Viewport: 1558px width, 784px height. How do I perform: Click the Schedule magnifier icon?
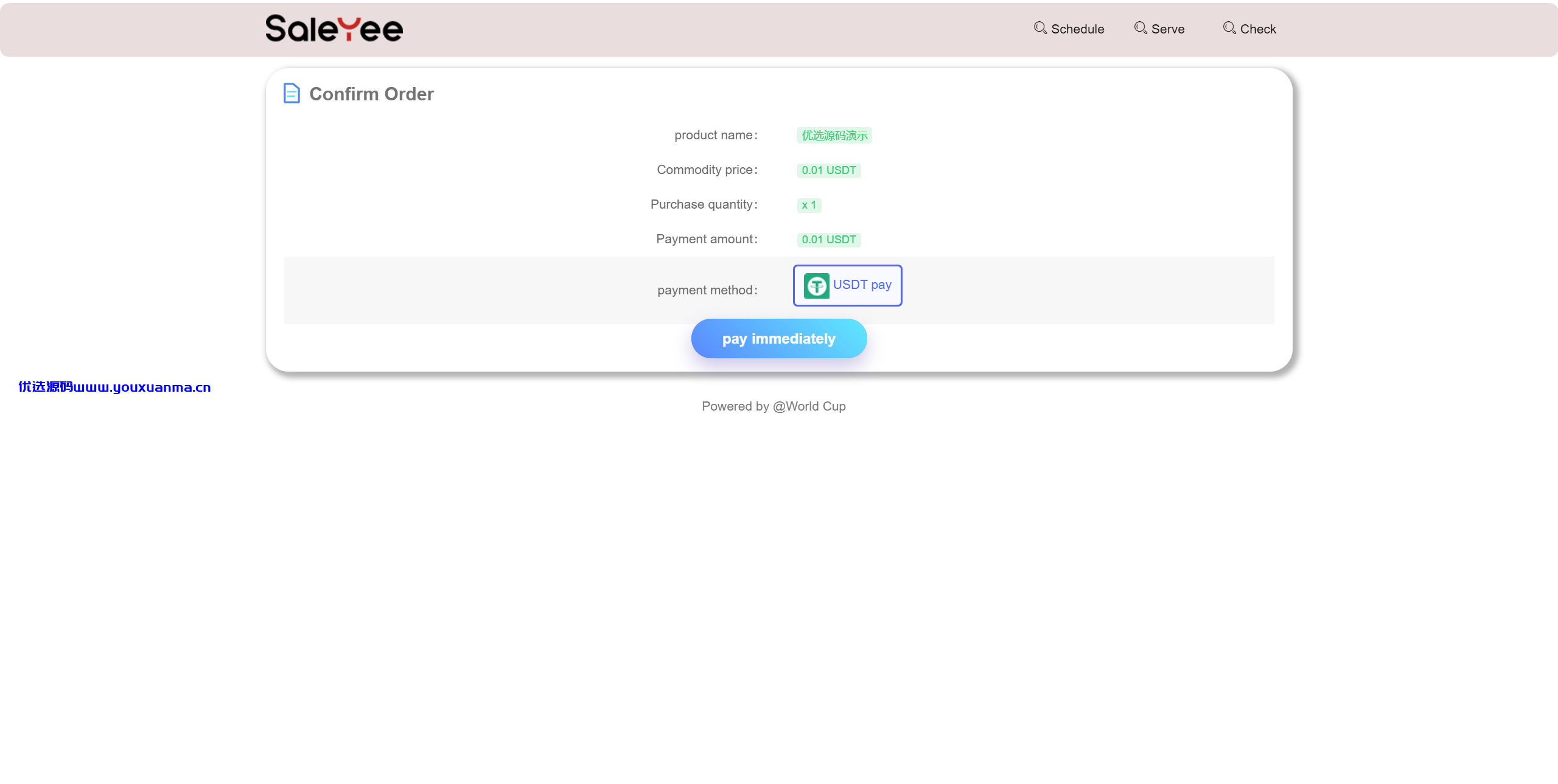(1040, 28)
